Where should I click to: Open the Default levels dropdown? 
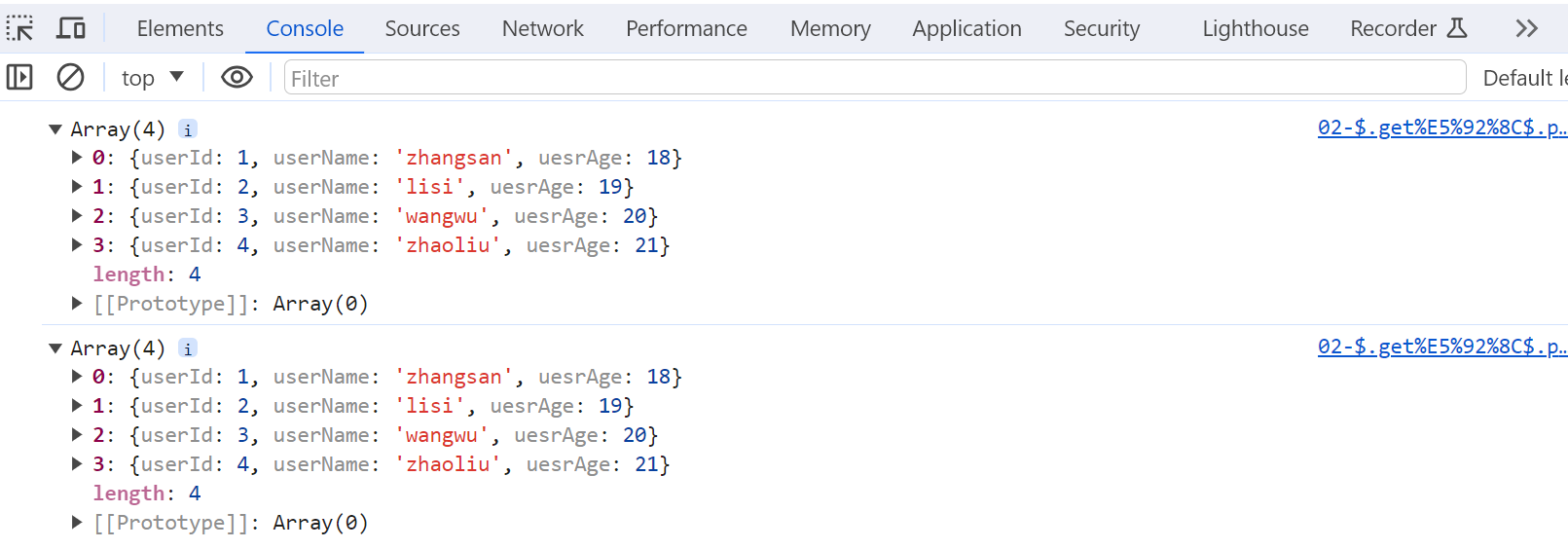point(1523,78)
